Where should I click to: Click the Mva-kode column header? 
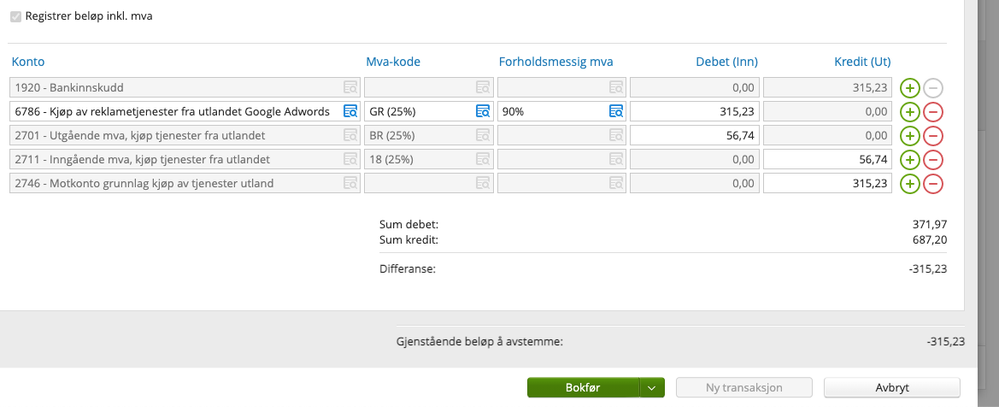point(393,62)
